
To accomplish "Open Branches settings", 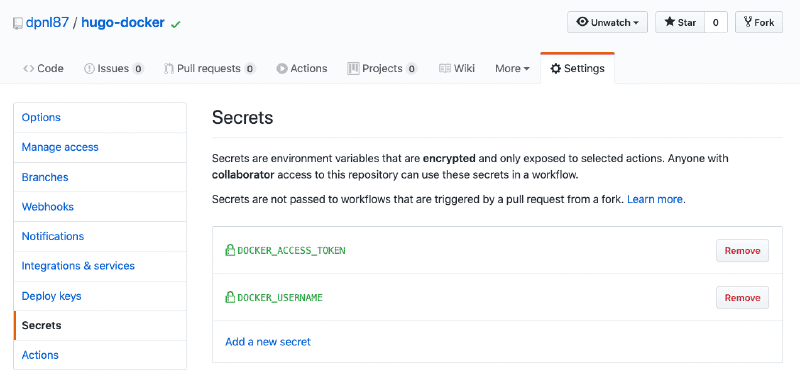I will pos(100,177).
